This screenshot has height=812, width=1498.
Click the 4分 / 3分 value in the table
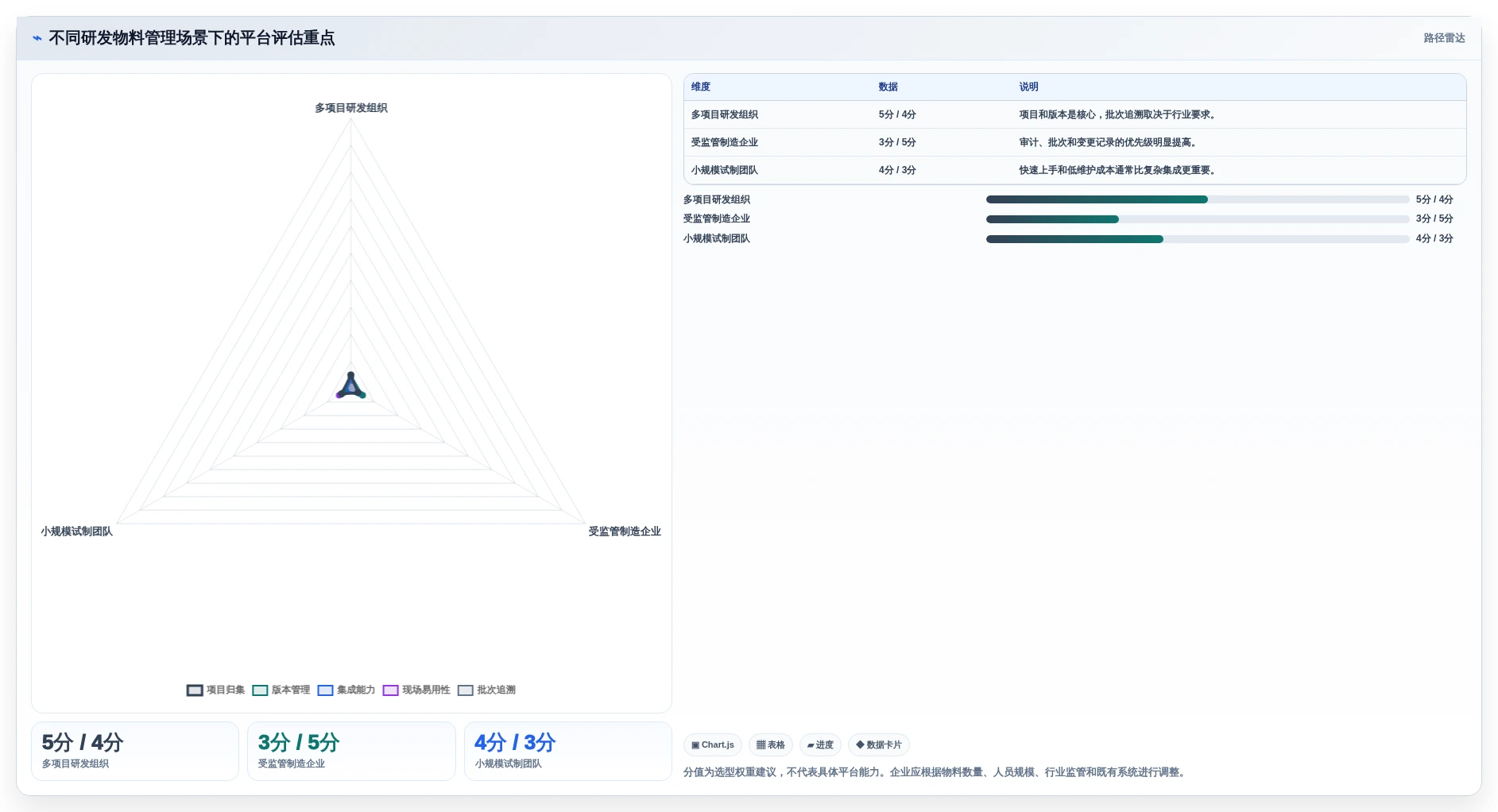[897, 171]
